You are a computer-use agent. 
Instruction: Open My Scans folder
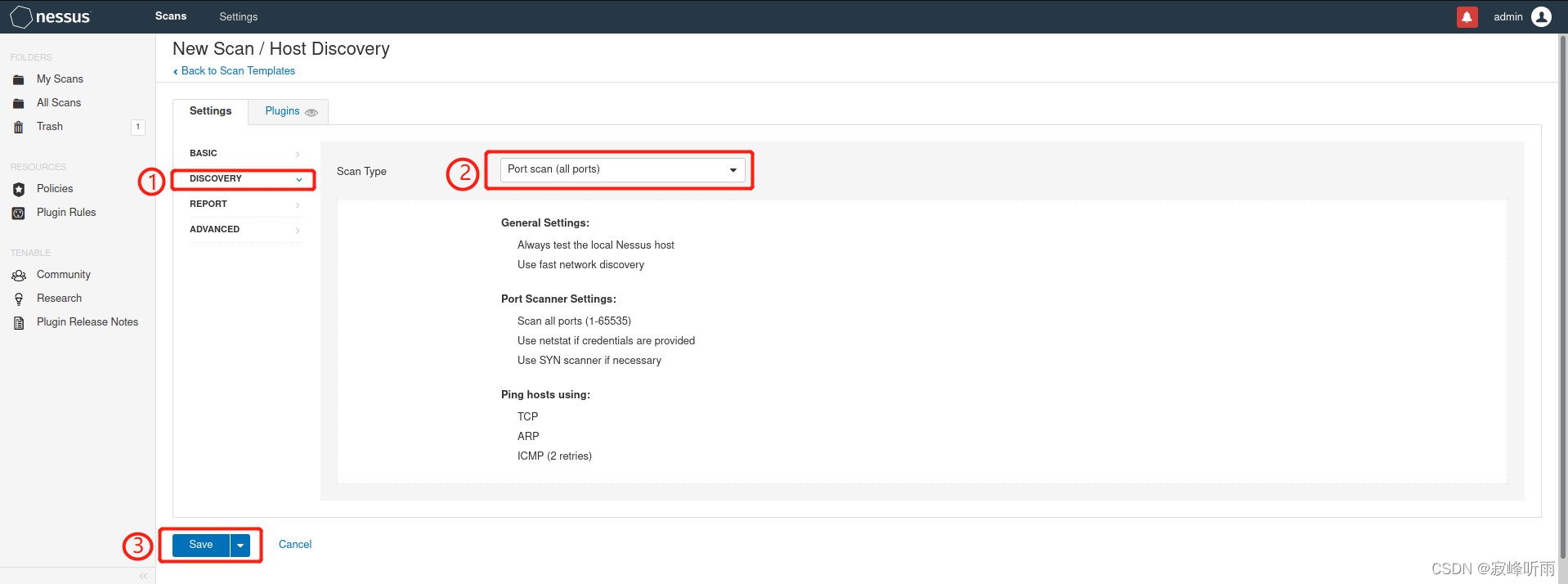pos(60,79)
